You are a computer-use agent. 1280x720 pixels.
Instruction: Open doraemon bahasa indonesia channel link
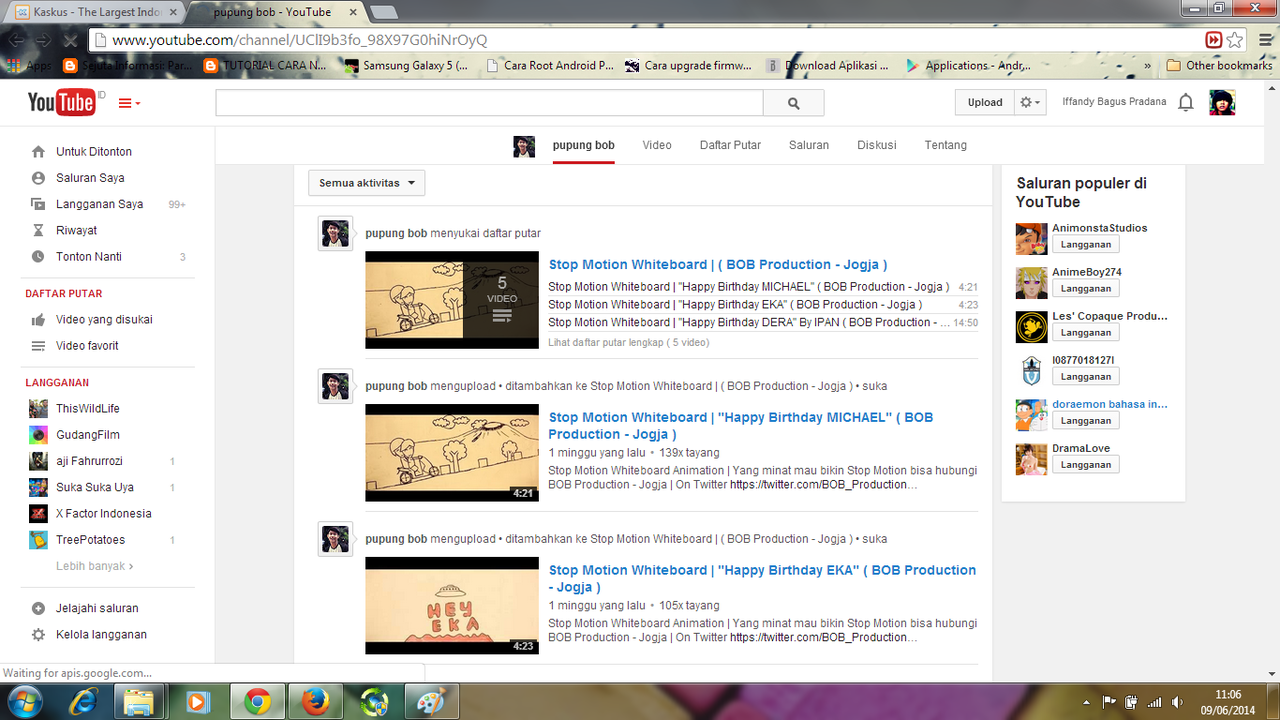[1110, 404]
